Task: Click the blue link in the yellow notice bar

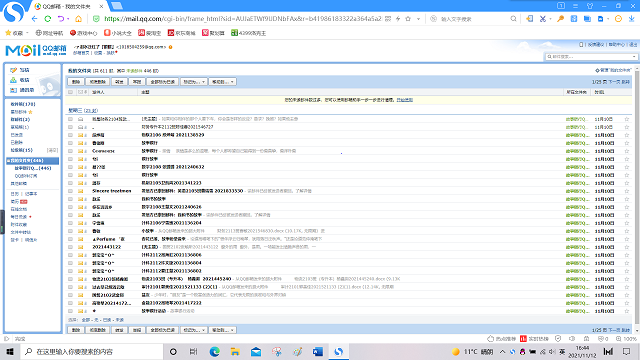Action: coord(404,100)
